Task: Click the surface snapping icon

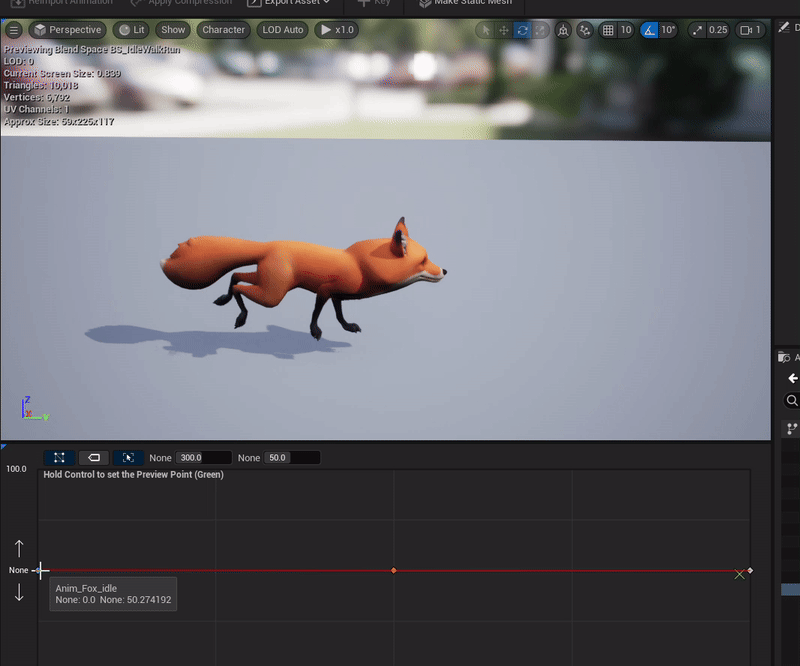Action: click(586, 30)
